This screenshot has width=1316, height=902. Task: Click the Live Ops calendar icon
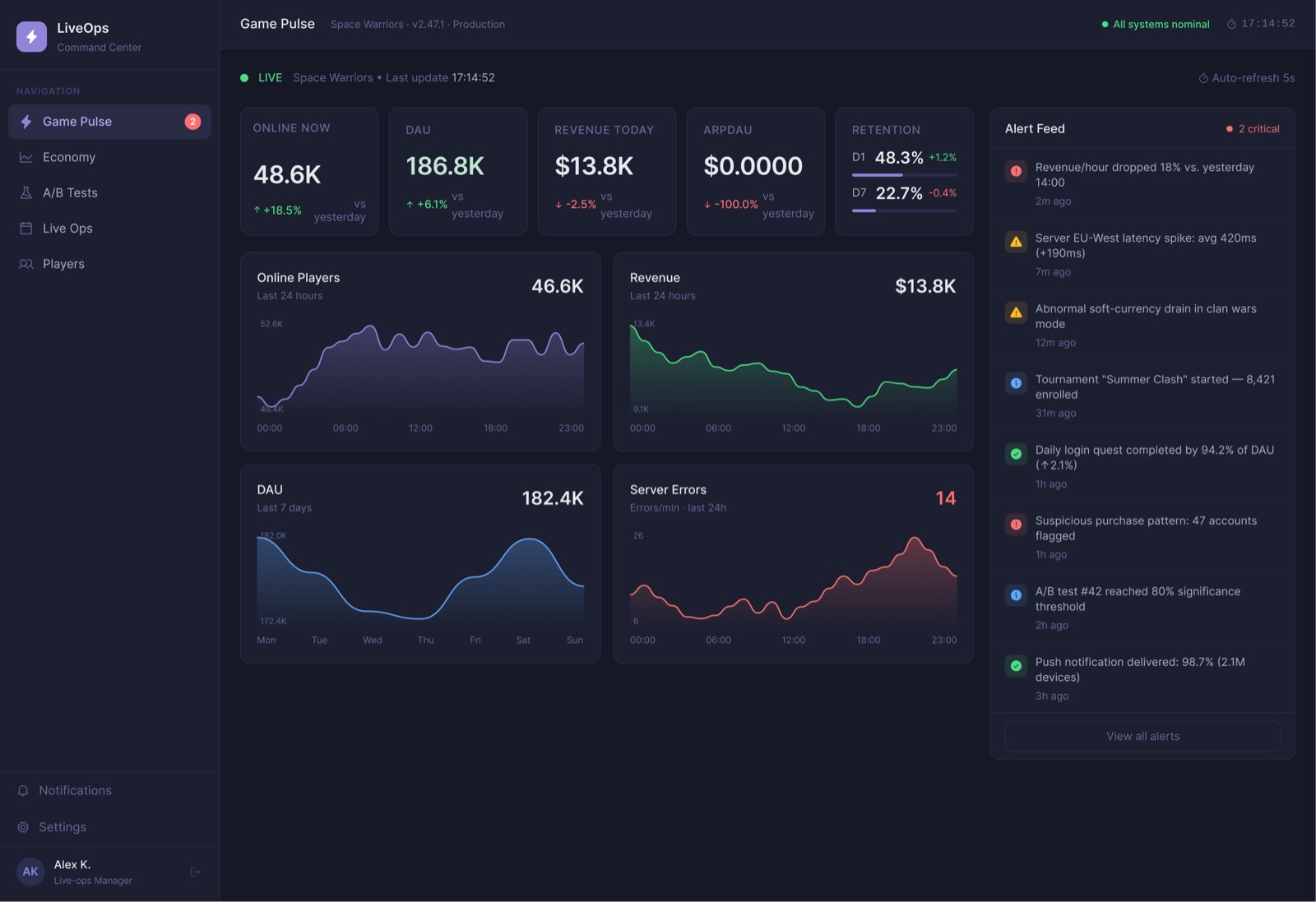click(x=26, y=229)
